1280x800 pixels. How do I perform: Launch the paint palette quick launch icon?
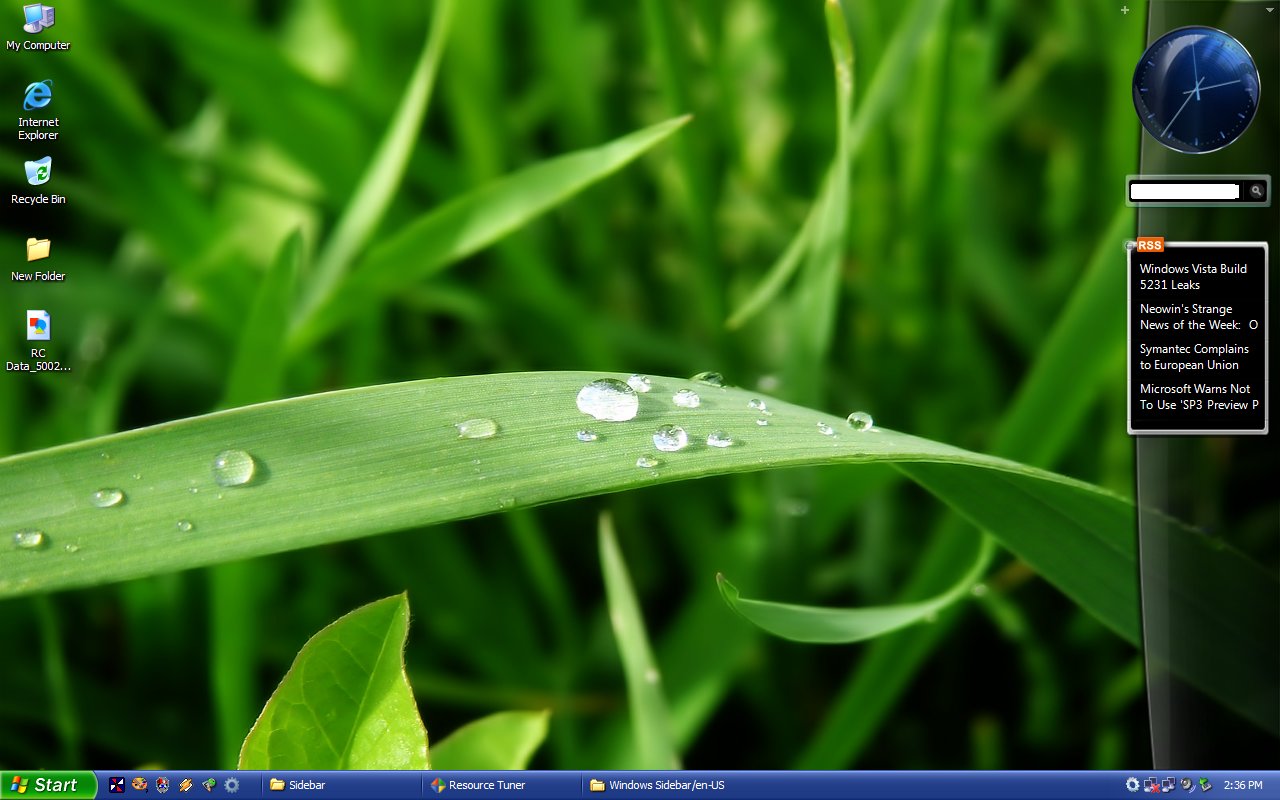(x=140, y=785)
